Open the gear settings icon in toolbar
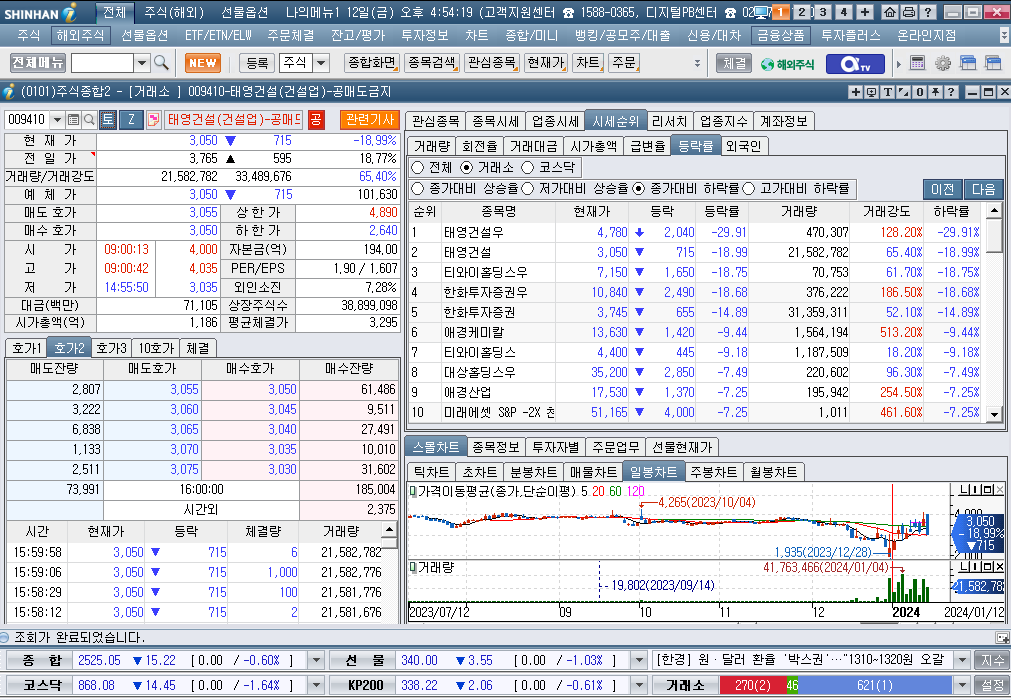 [x=943, y=63]
